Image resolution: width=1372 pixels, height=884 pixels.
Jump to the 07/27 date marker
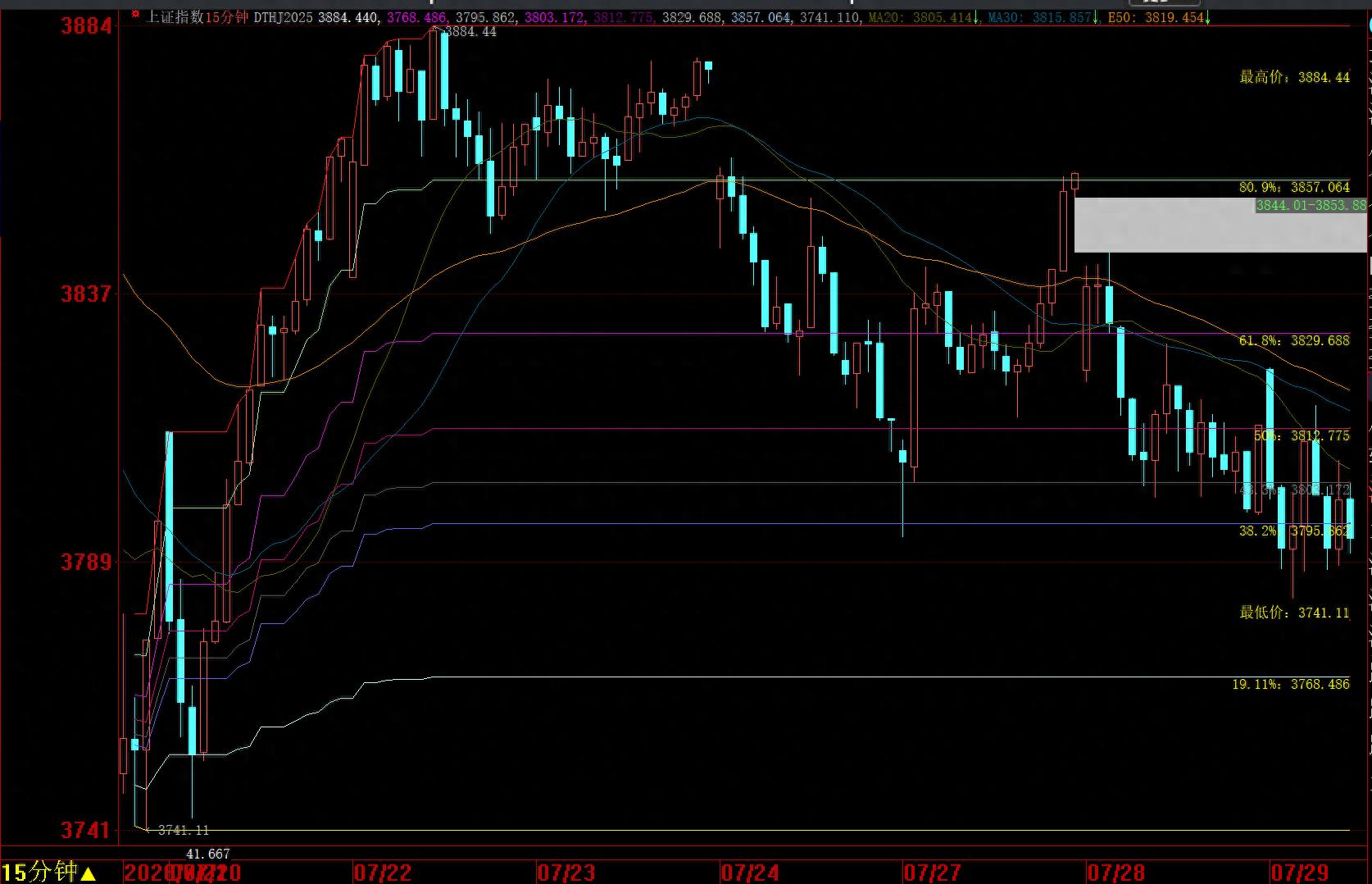[x=933, y=872]
